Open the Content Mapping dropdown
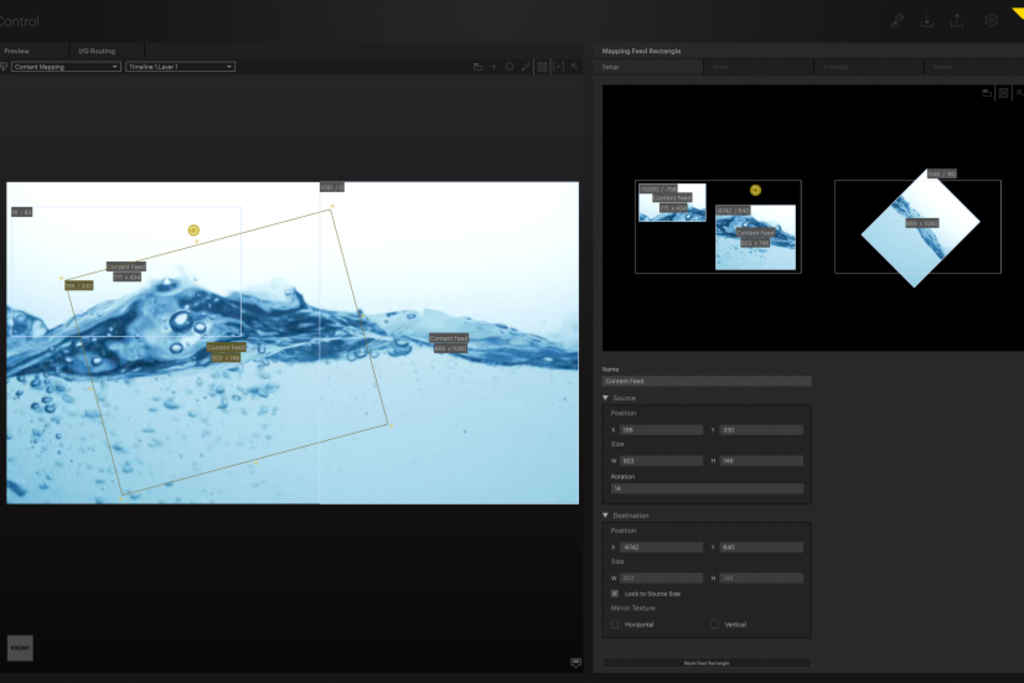The height and width of the screenshot is (683, 1024). click(66, 67)
